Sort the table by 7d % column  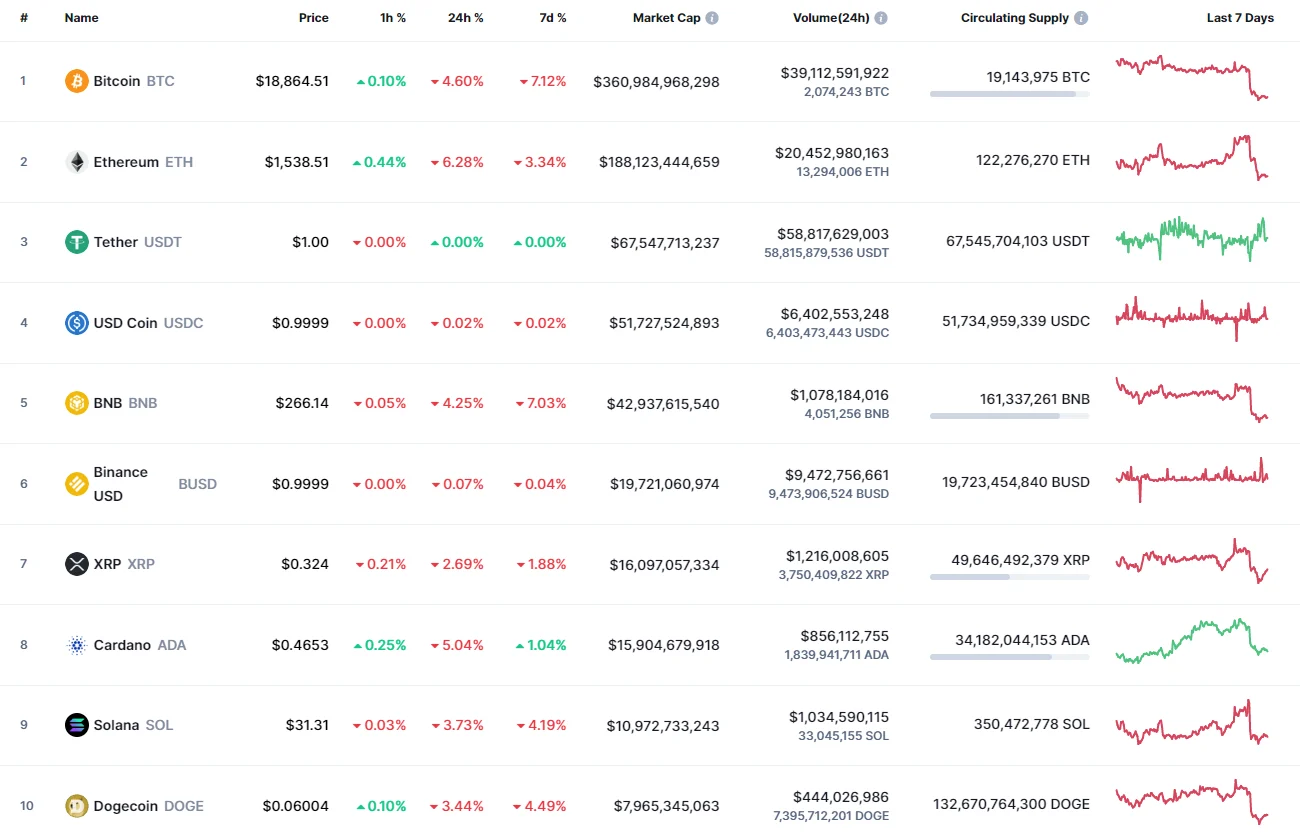553,17
